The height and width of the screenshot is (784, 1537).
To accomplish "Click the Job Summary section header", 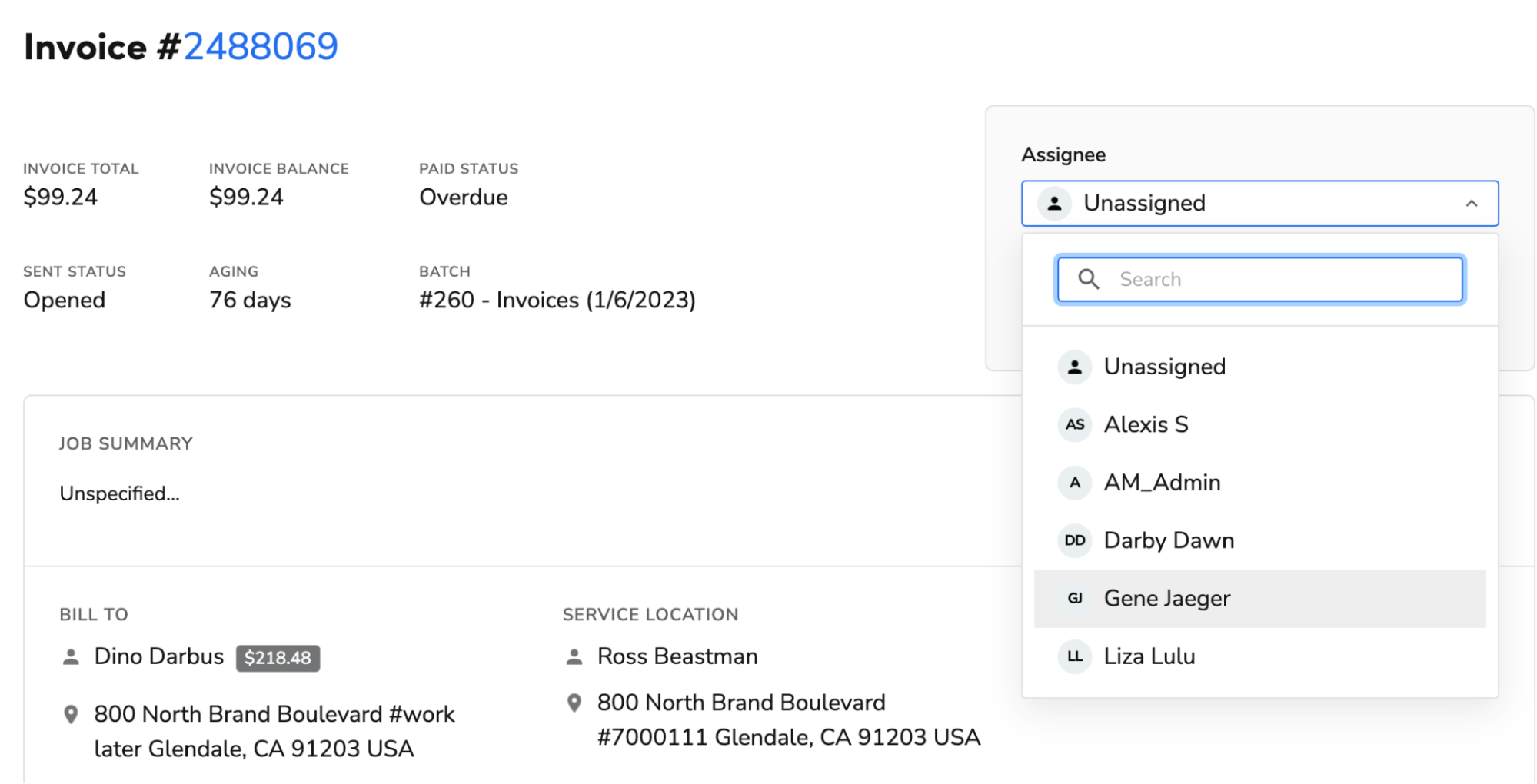I will coord(125,443).
